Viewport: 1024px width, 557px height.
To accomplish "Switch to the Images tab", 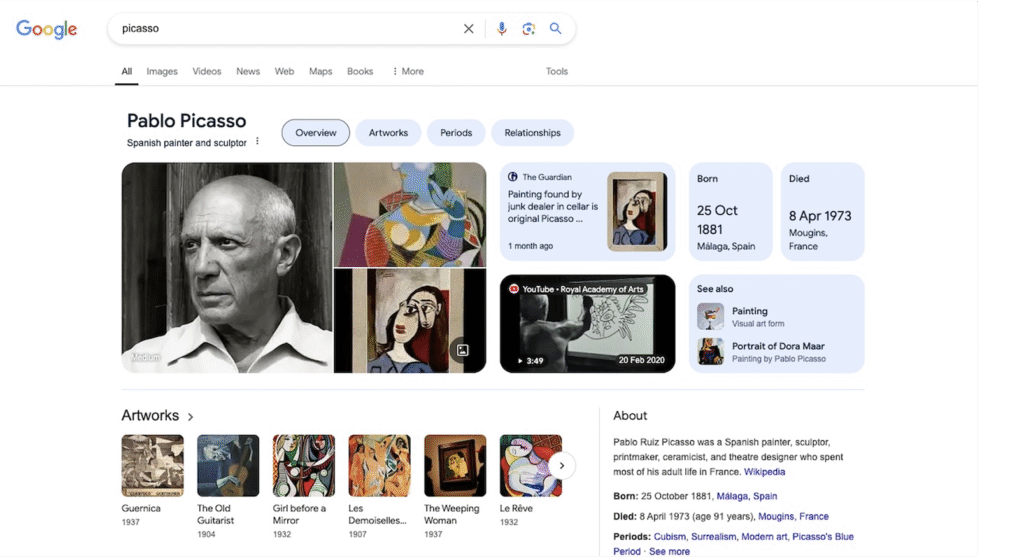I will (x=162, y=72).
